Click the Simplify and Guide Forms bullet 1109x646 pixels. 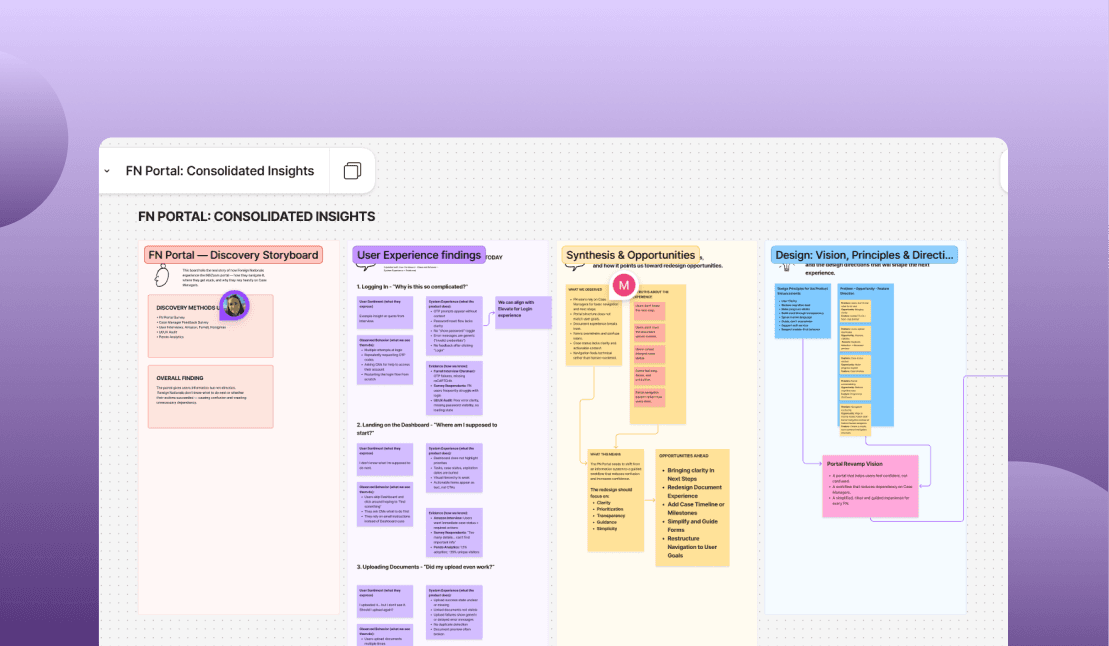tap(691, 525)
